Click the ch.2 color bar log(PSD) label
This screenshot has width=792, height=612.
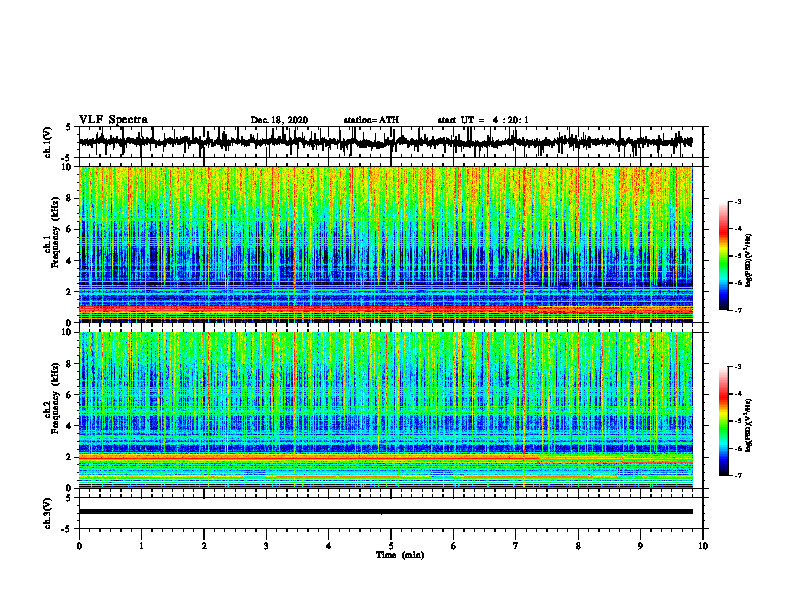tap(749, 425)
